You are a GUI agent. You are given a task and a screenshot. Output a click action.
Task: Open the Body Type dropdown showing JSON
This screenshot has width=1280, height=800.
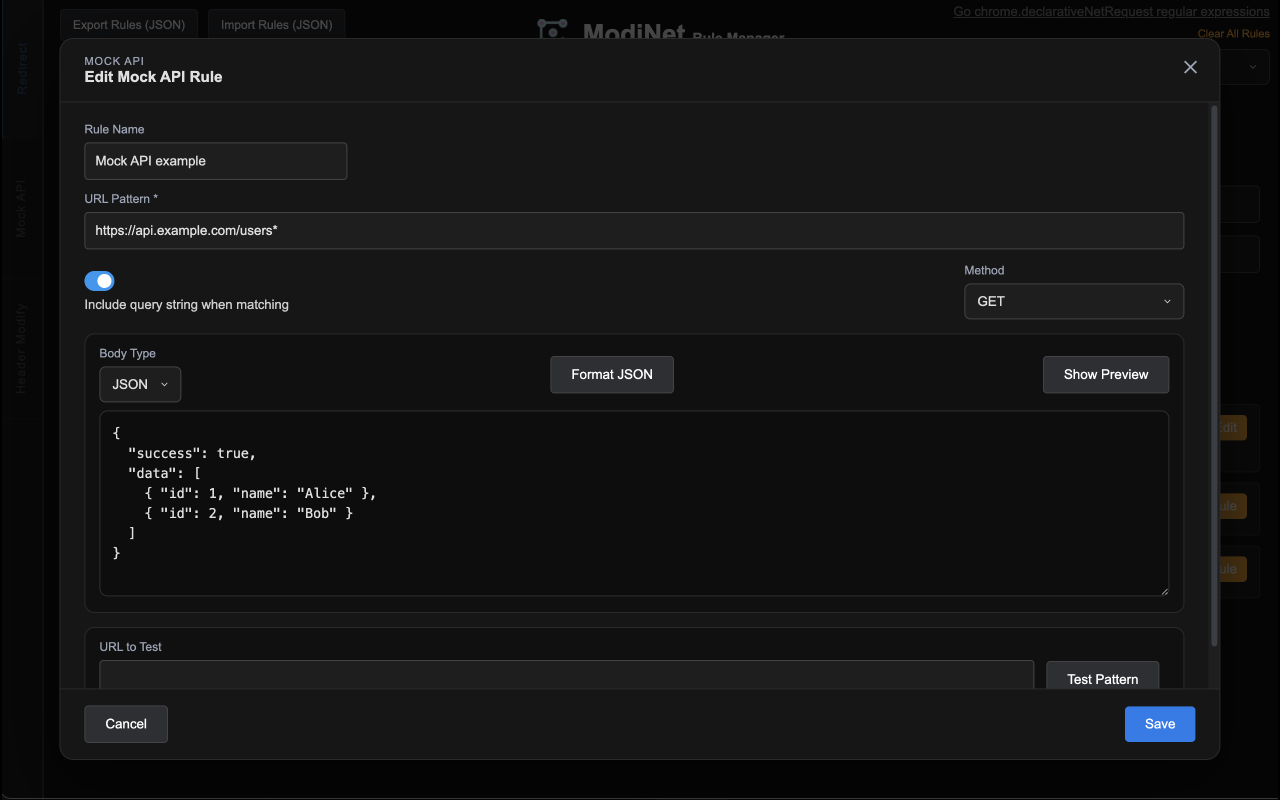point(140,384)
